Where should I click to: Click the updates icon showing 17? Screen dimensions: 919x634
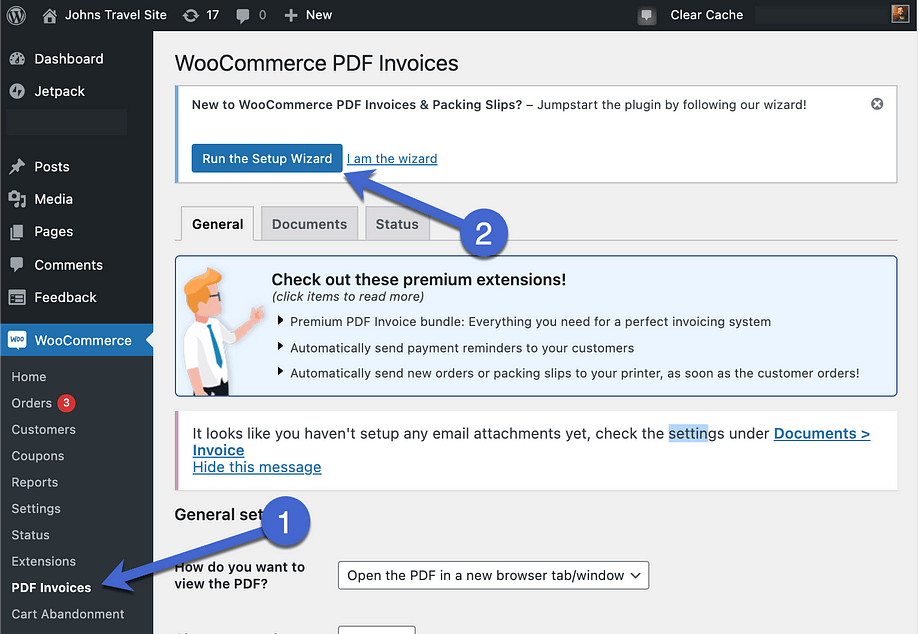tap(190, 16)
